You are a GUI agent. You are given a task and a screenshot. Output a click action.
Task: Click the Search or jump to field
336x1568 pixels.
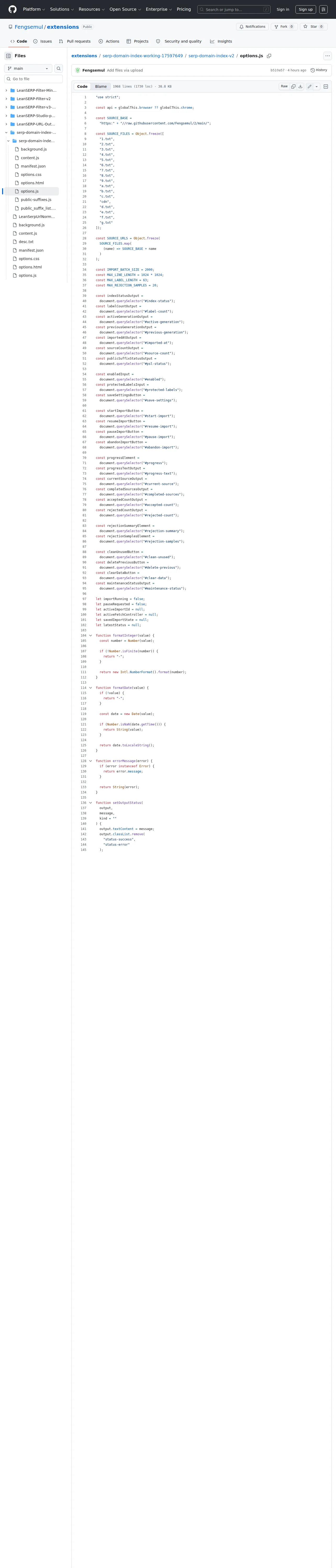click(234, 9)
